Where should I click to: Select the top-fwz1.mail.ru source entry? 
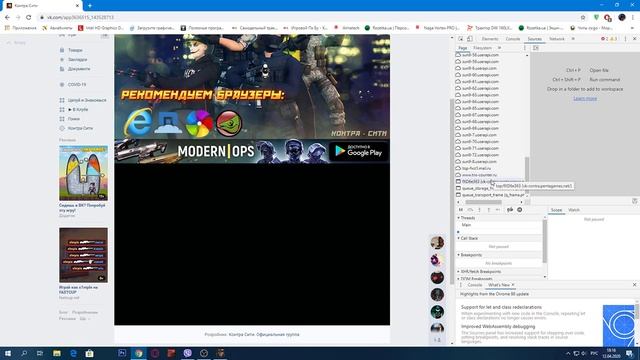tap(476, 168)
